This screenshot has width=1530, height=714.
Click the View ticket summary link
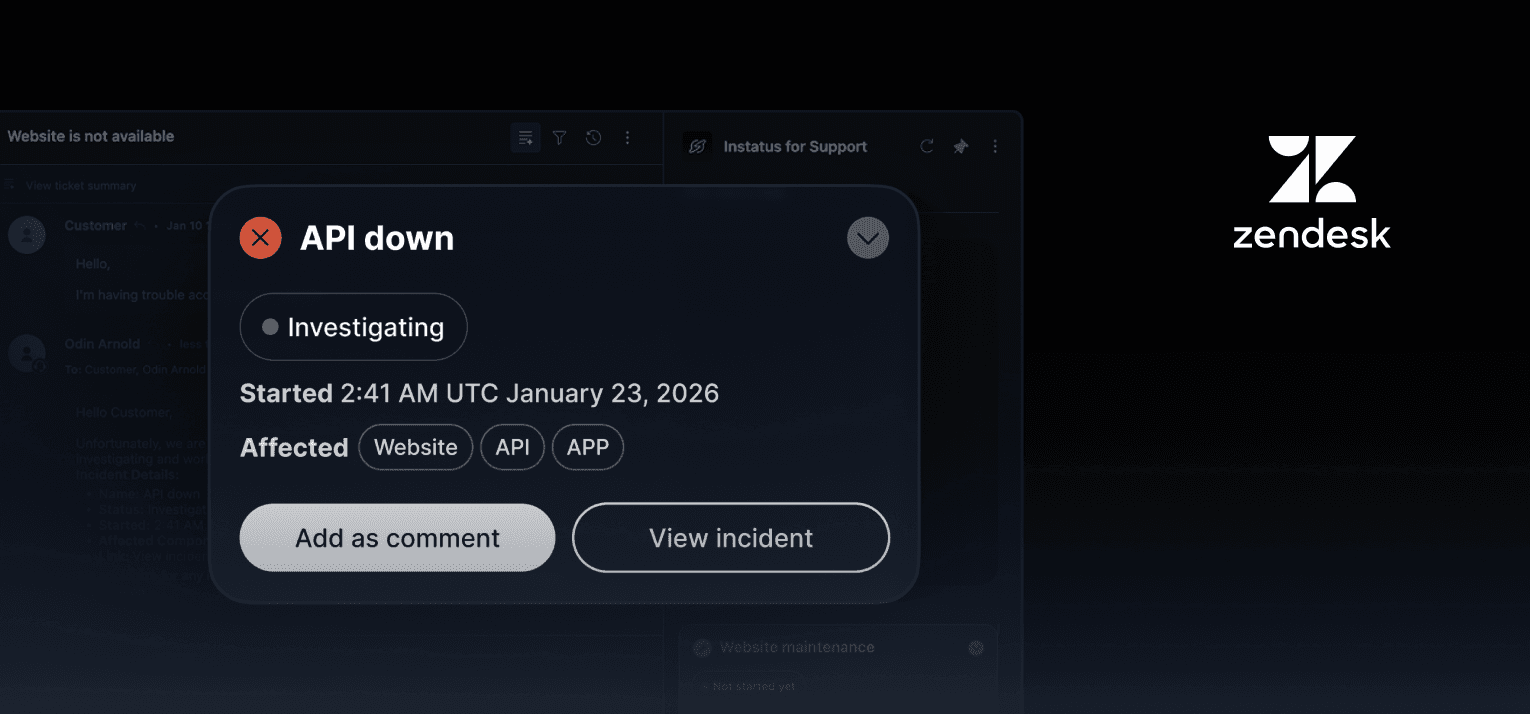81,185
